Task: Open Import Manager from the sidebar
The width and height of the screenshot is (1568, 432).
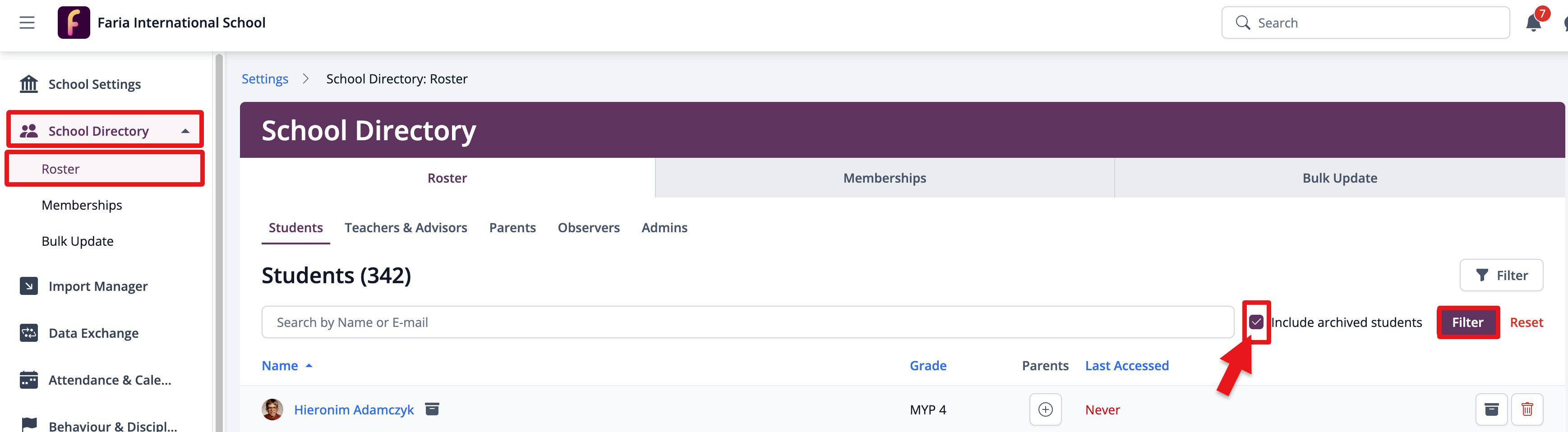Action: [97, 286]
